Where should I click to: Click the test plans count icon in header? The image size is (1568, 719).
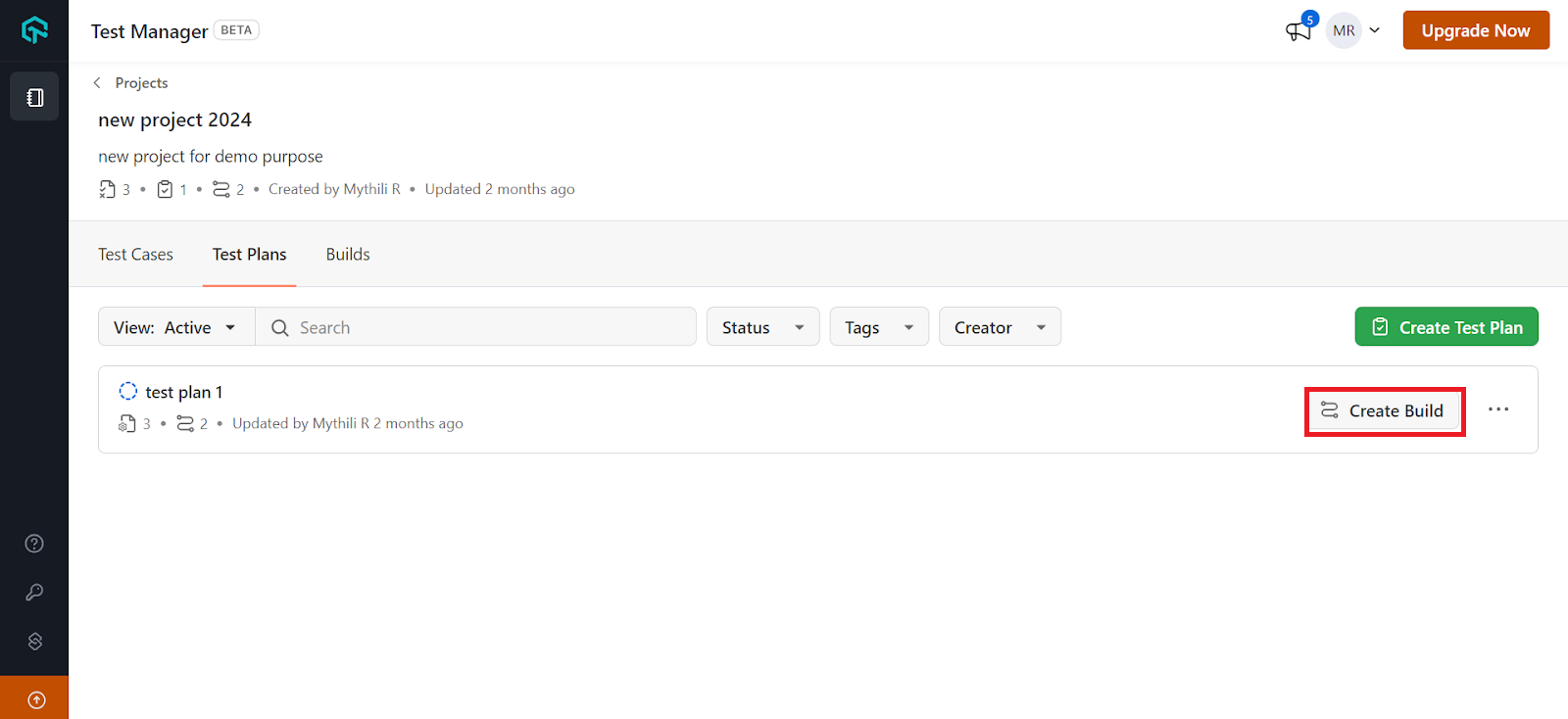click(165, 189)
